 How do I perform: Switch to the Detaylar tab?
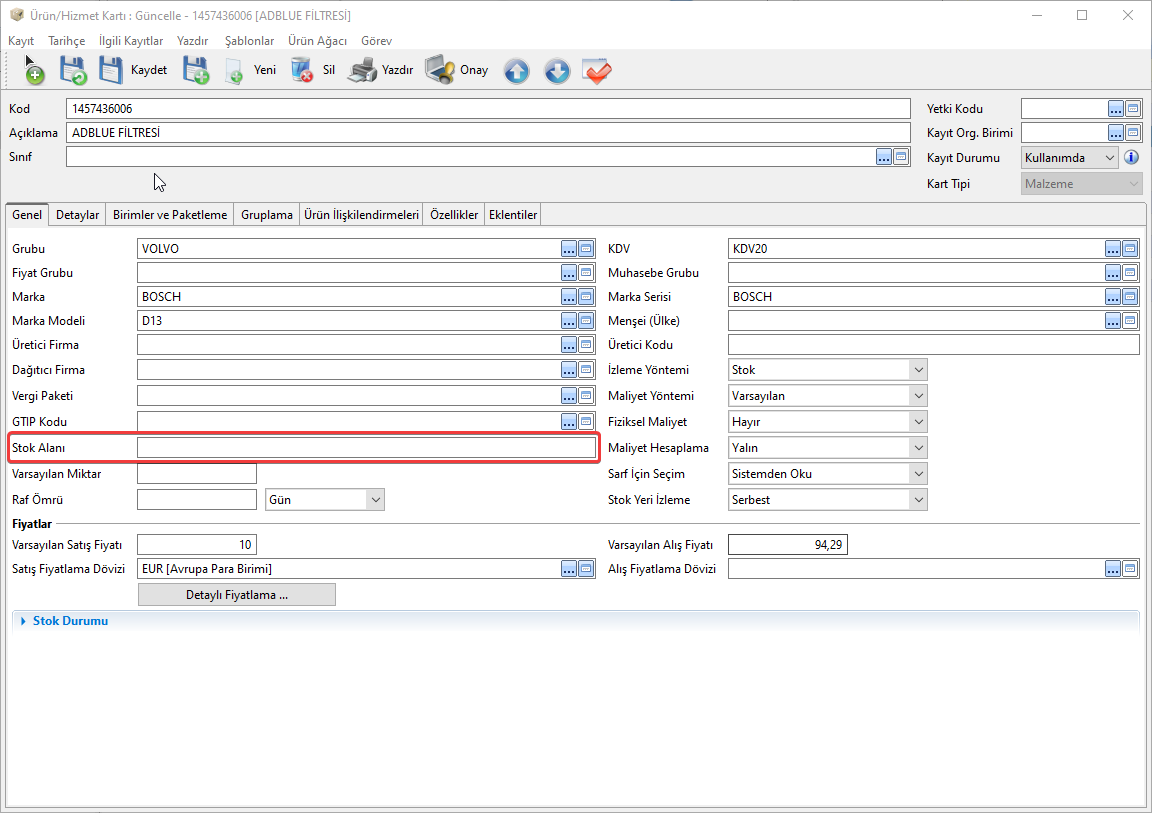pos(77,215)
